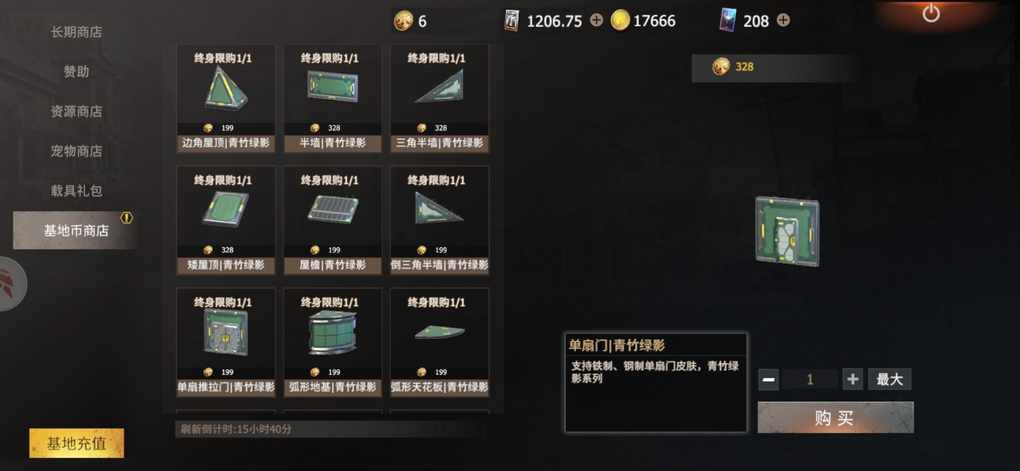Pick the 屋檐|青竹绿影 item
The image size is (1020, 471).
tap(332, 221)
